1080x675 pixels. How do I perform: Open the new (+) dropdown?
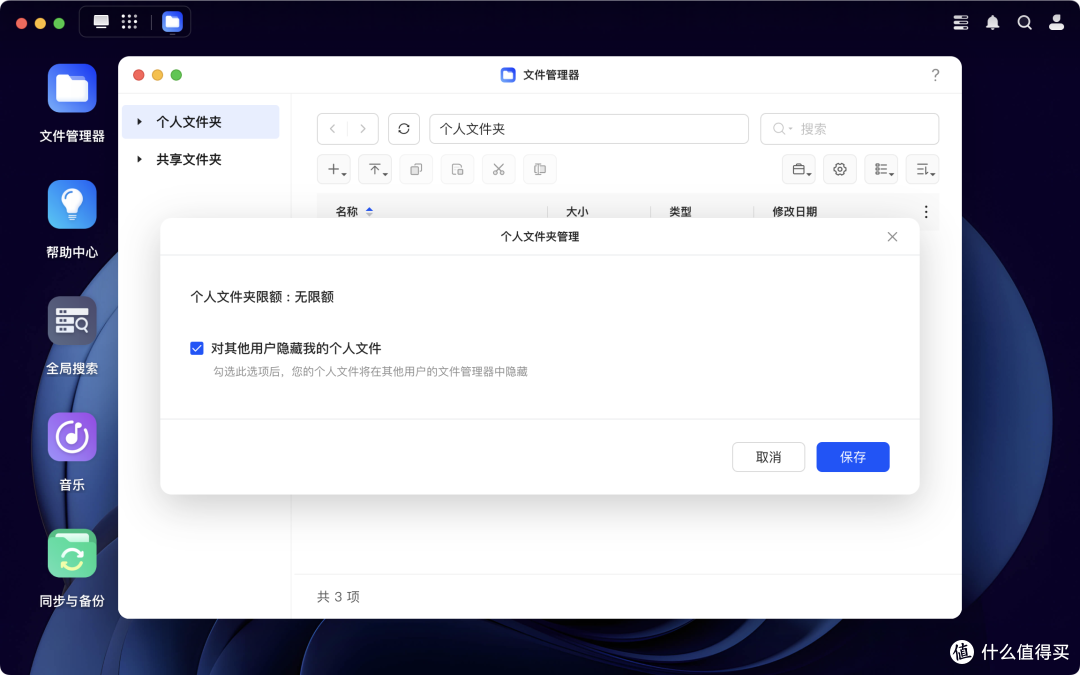click(x=334, y=169)
